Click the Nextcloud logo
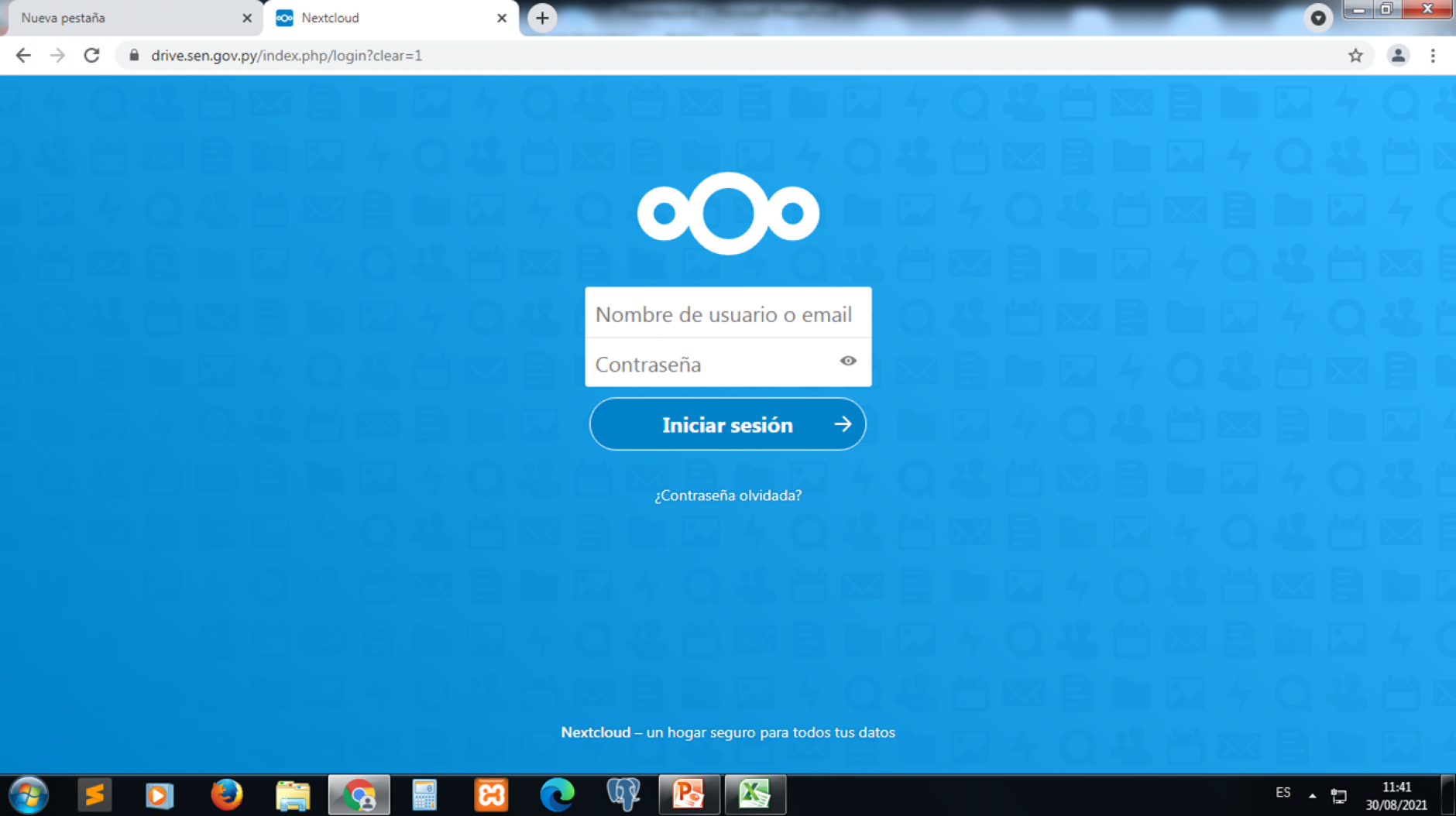The image size is (1456, 816). (728, 213)
